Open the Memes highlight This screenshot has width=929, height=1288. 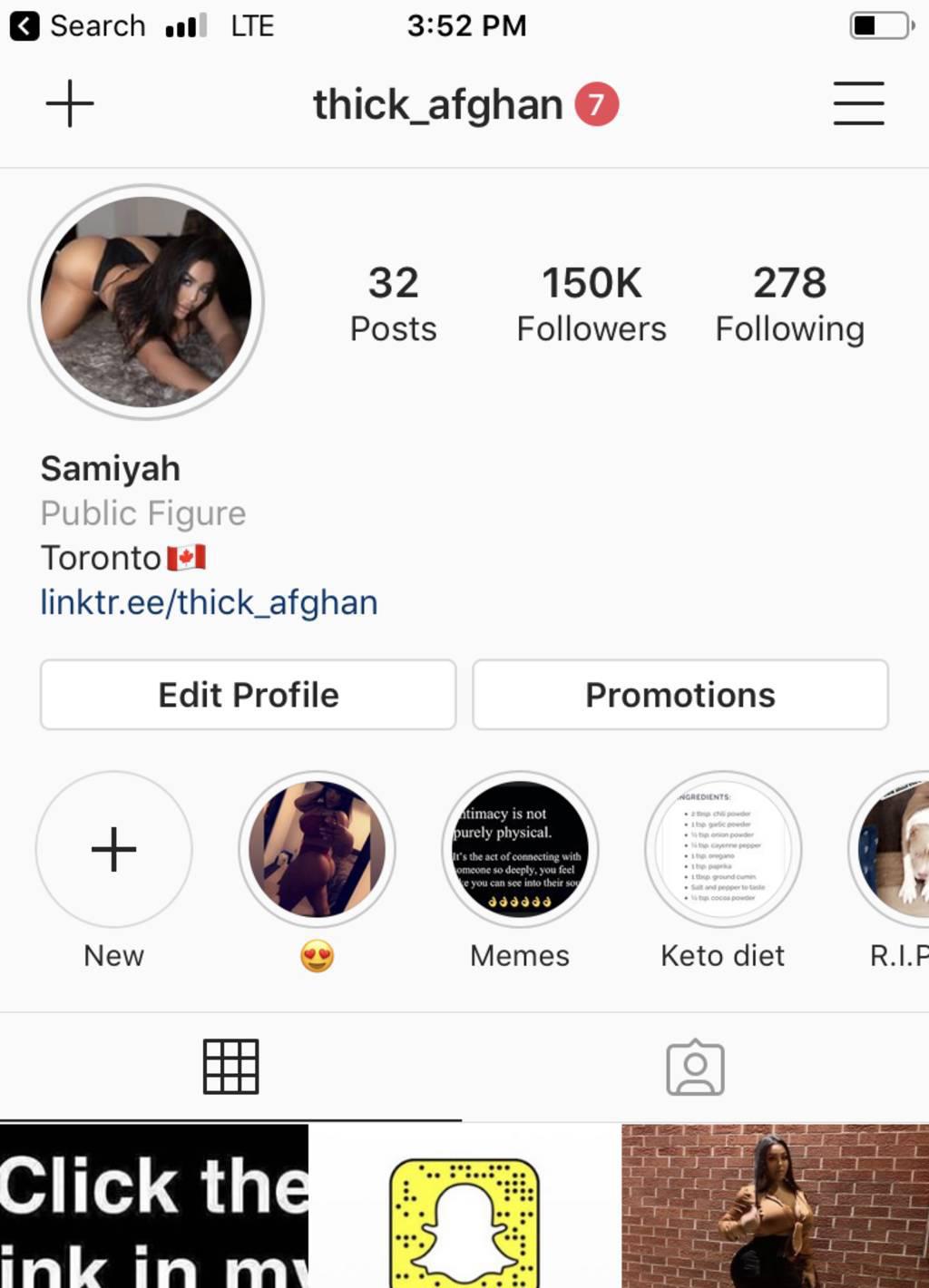point(520,849)
